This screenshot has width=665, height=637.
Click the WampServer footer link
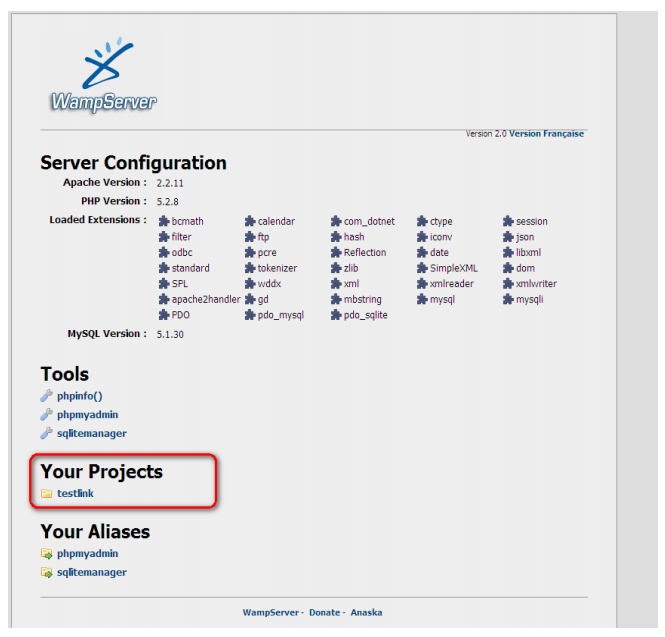click(271, 612)
